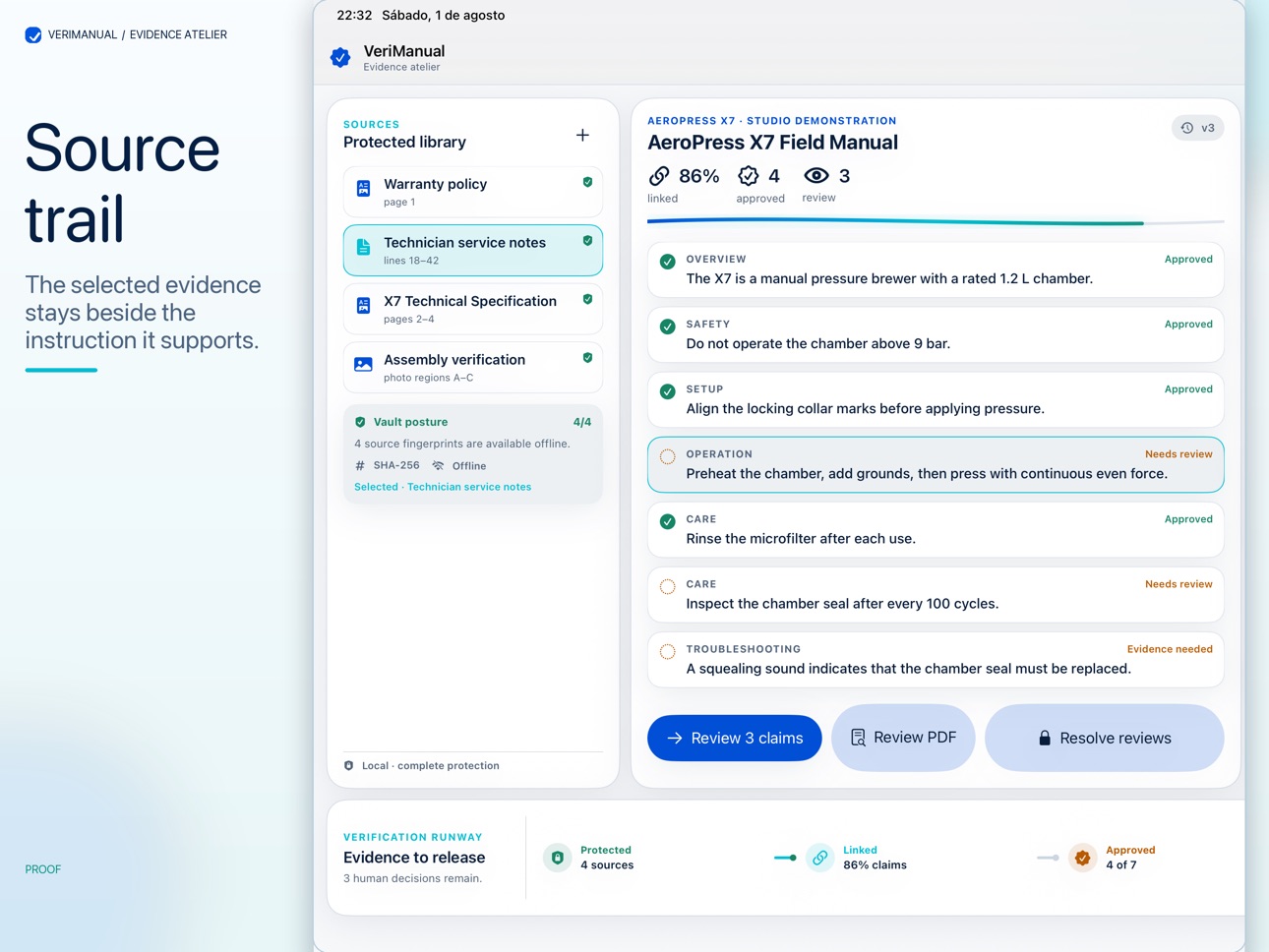Click the eye review icon beside 3
This screenshot has height=952, width=1269.
click(816, 176)
